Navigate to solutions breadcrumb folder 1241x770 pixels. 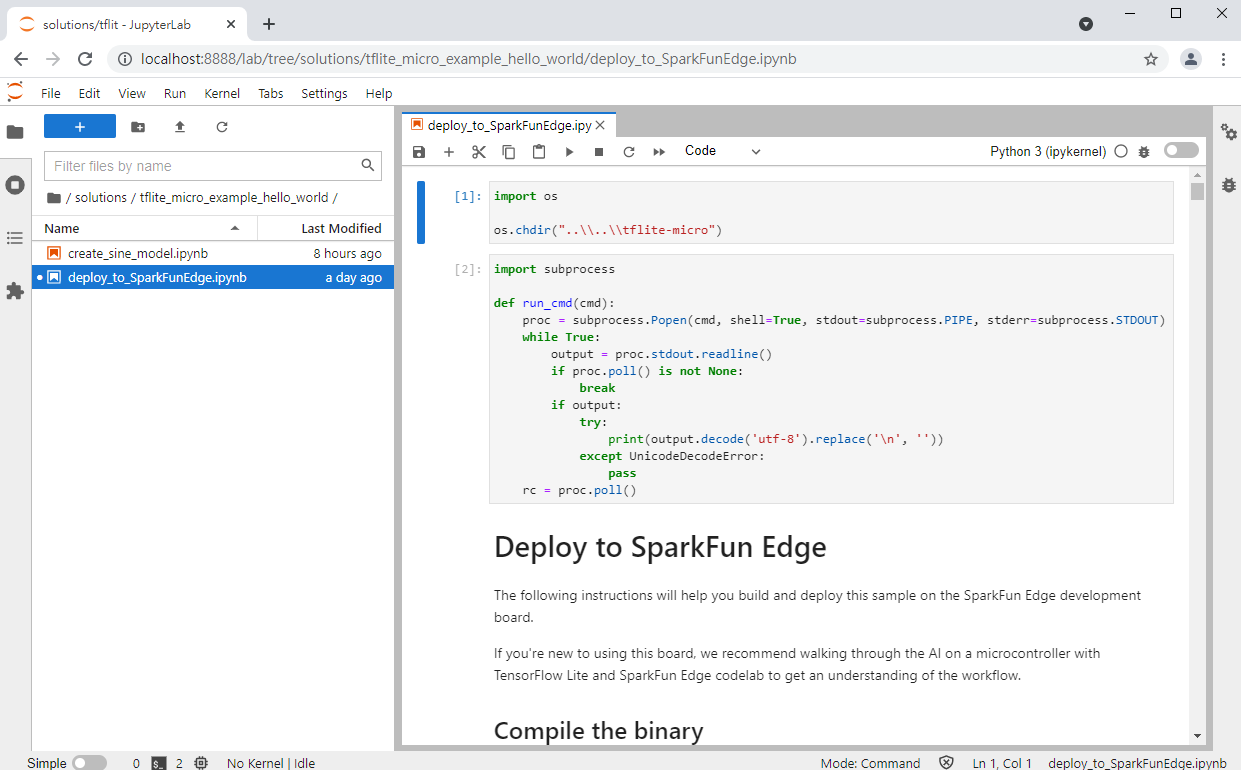pyautogui.click(x=101, y=197)
